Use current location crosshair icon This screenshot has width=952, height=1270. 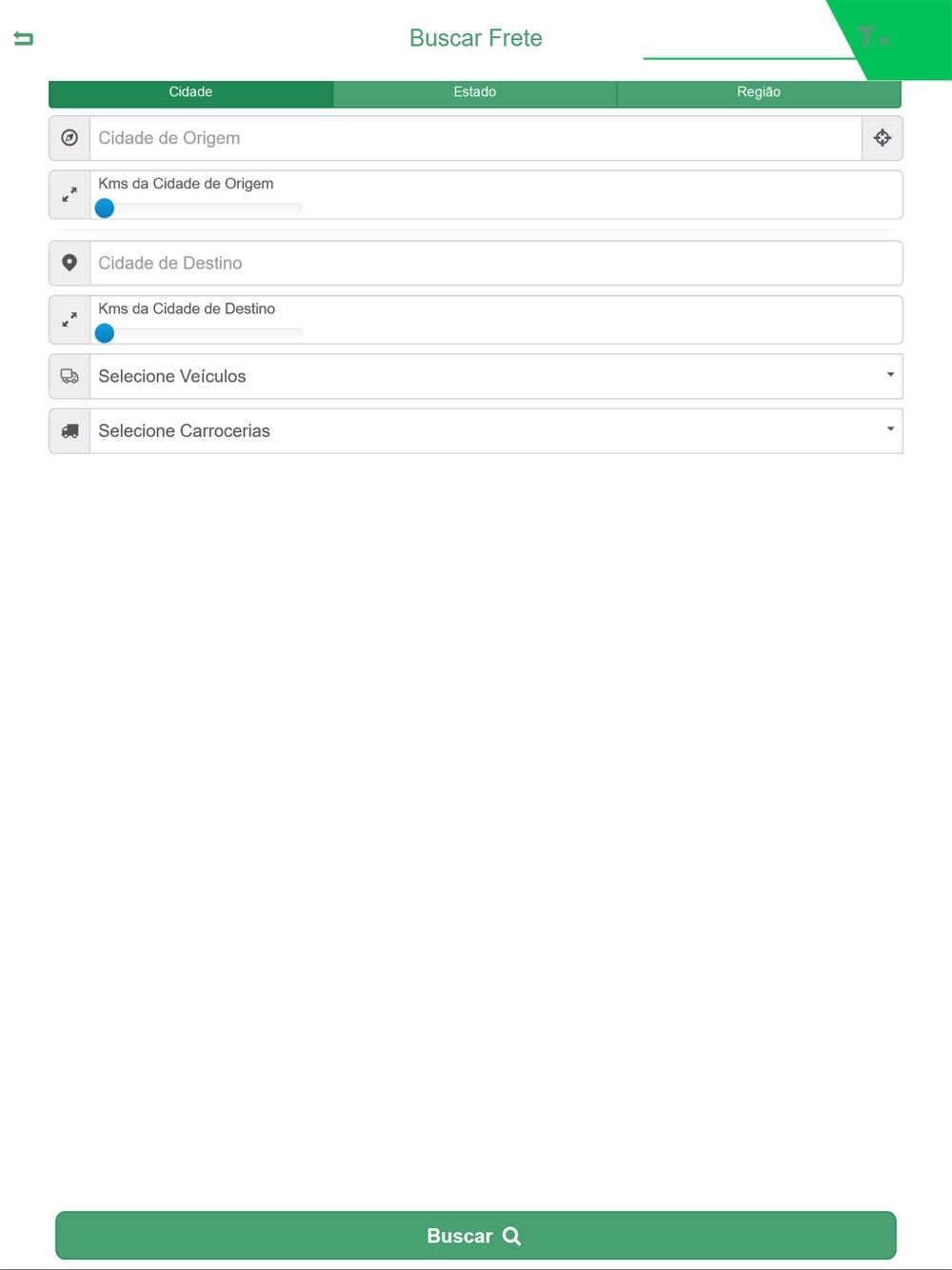click(883, 138)
